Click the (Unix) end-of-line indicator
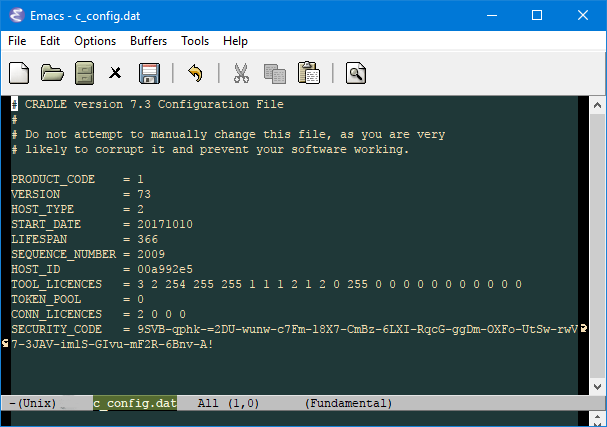This screenshot has width=607, height=427. coord(37,403)
